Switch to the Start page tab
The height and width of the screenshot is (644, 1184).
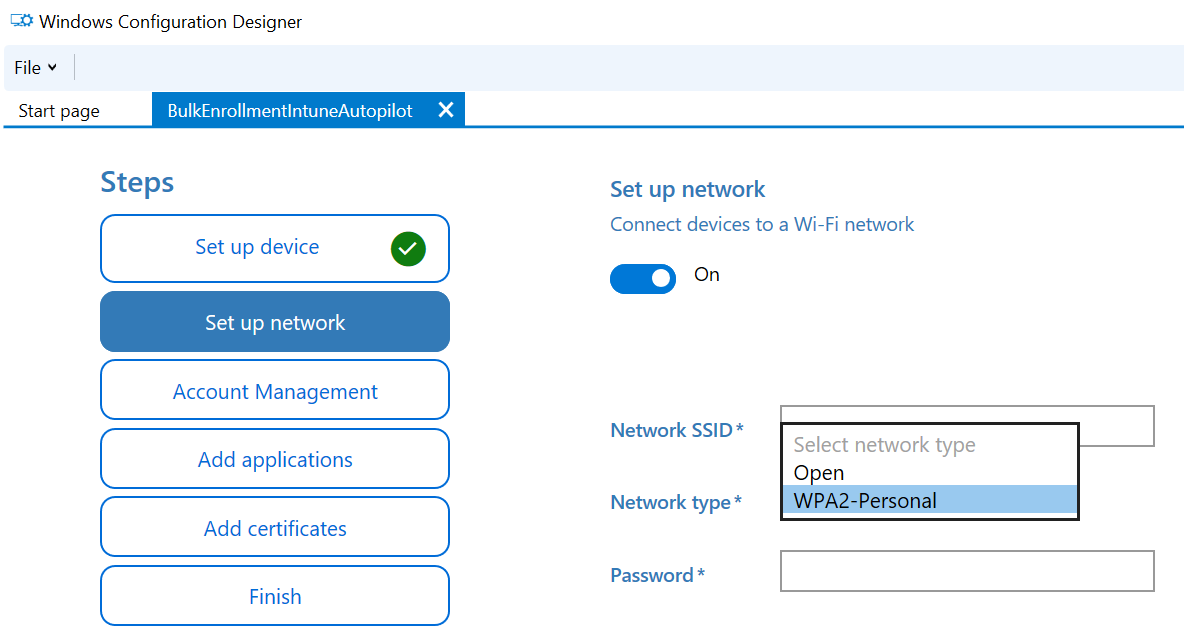[x=59, y=111]
